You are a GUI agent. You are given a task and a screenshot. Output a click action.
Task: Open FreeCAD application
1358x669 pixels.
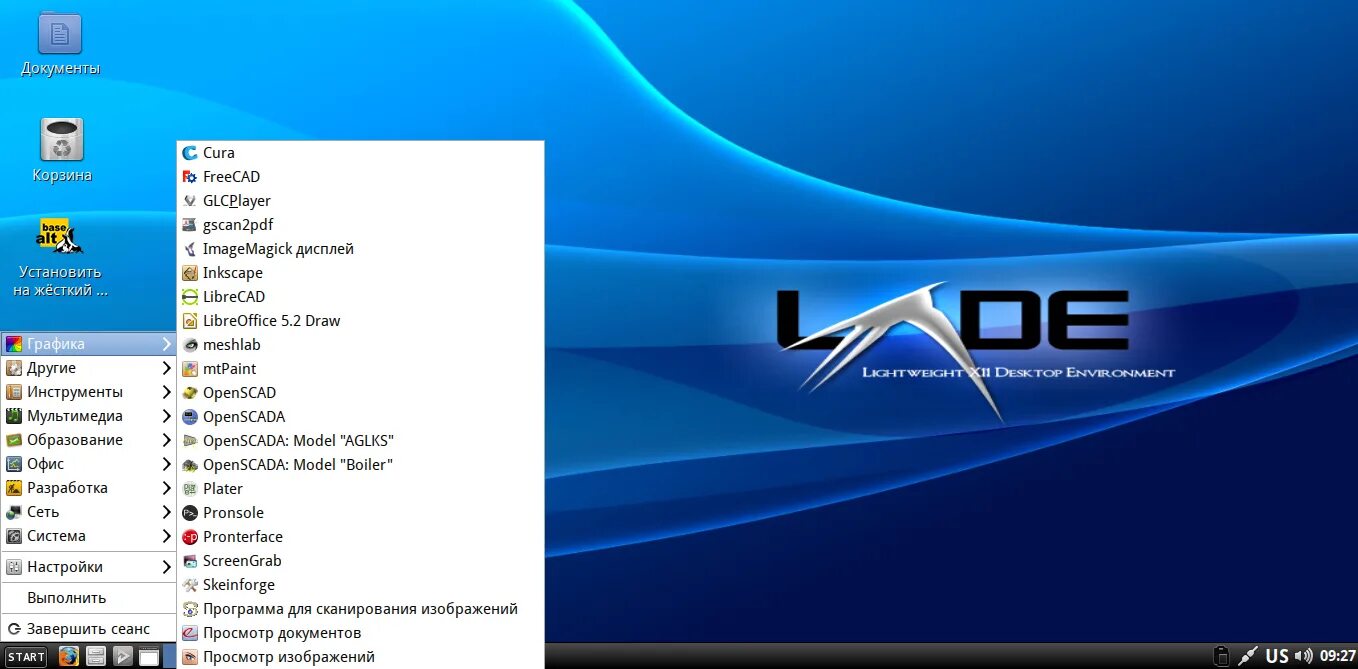[360, 177]
